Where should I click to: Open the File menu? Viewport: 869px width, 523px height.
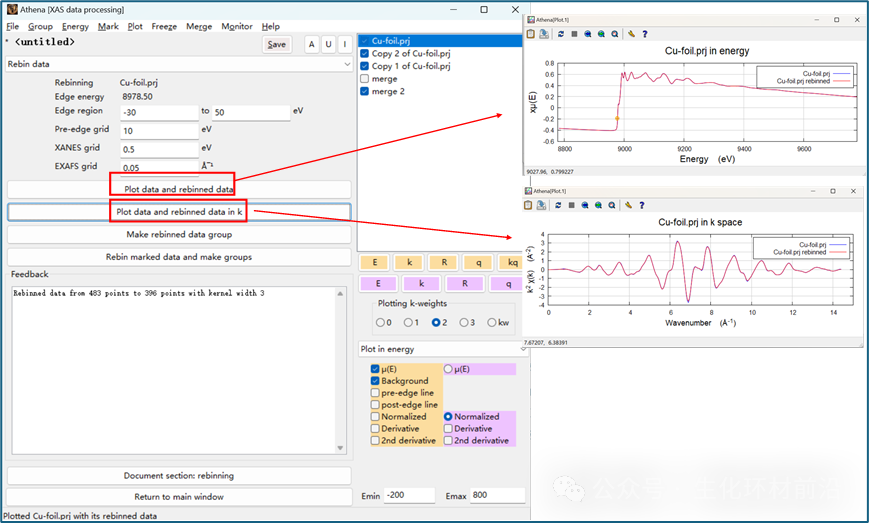[x=12, y=26]
